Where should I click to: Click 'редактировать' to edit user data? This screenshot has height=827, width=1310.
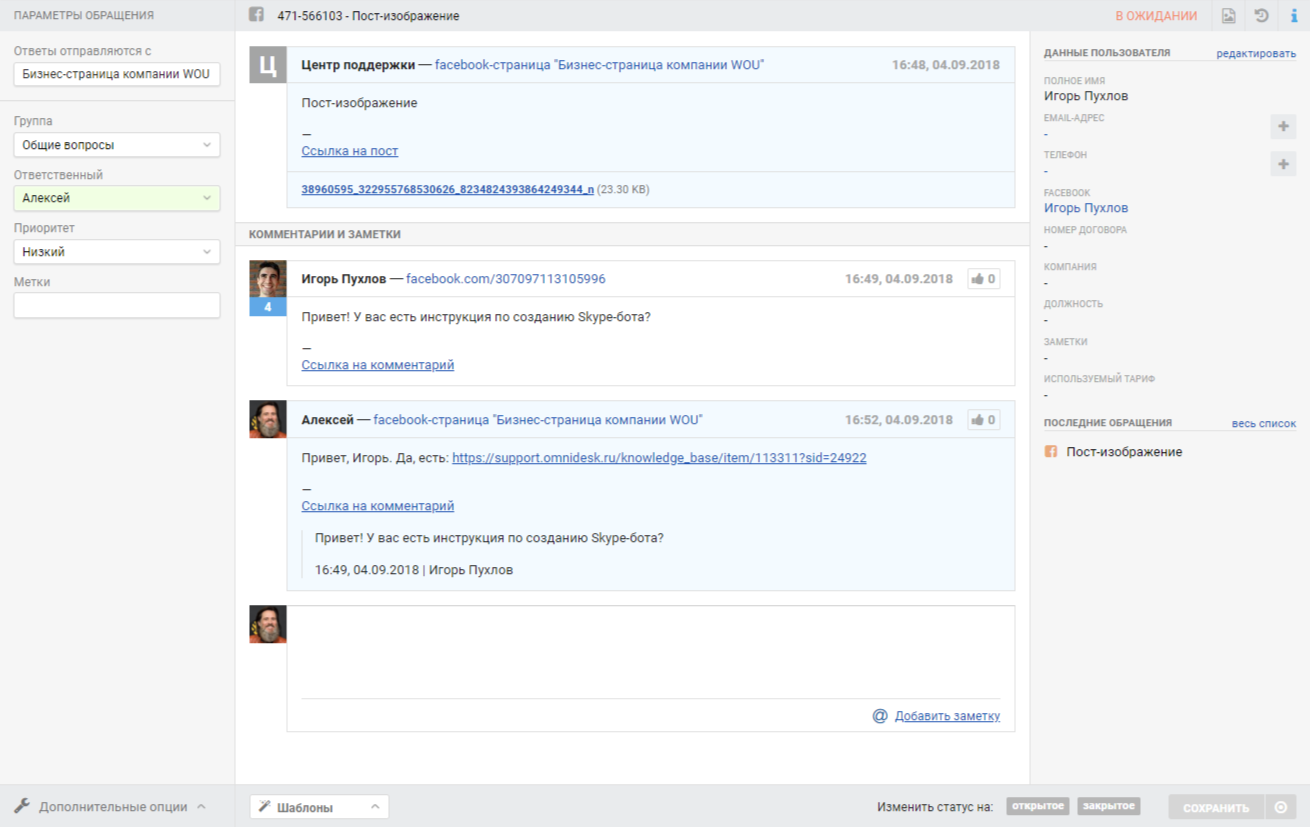[1256, 53]
